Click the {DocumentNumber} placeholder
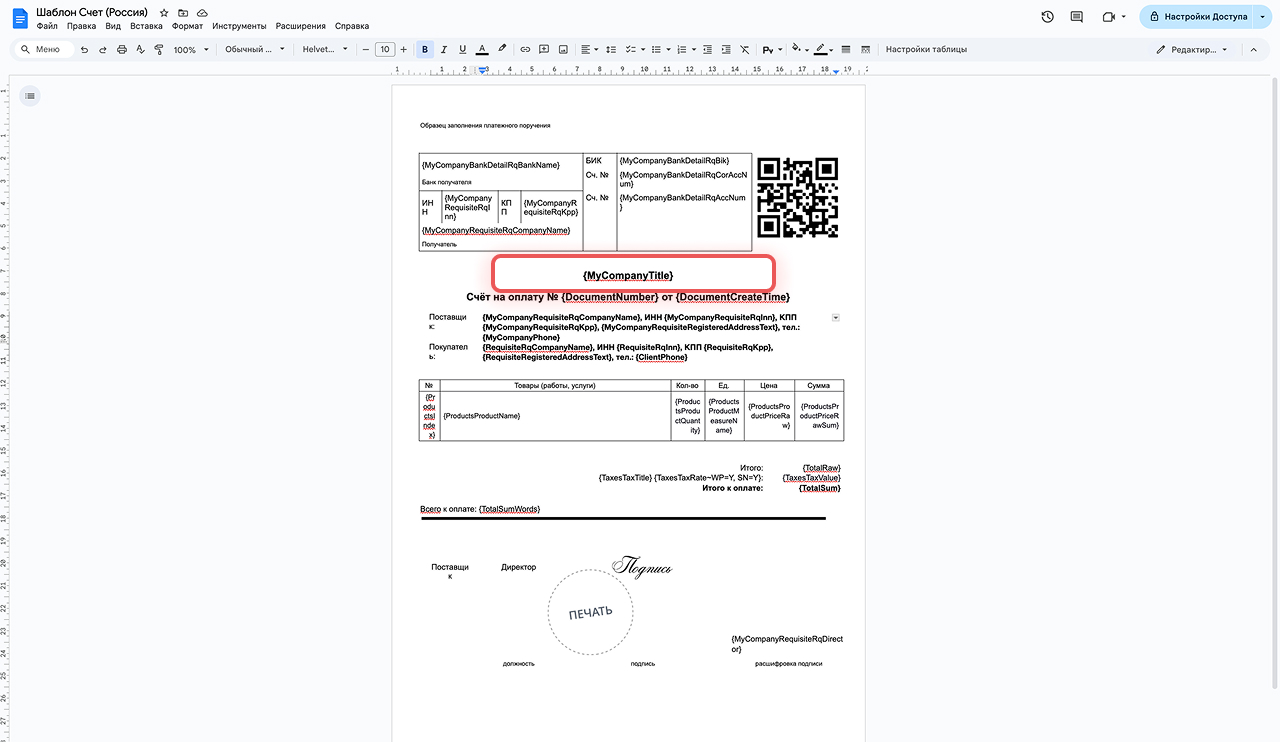 coord(609,297)
